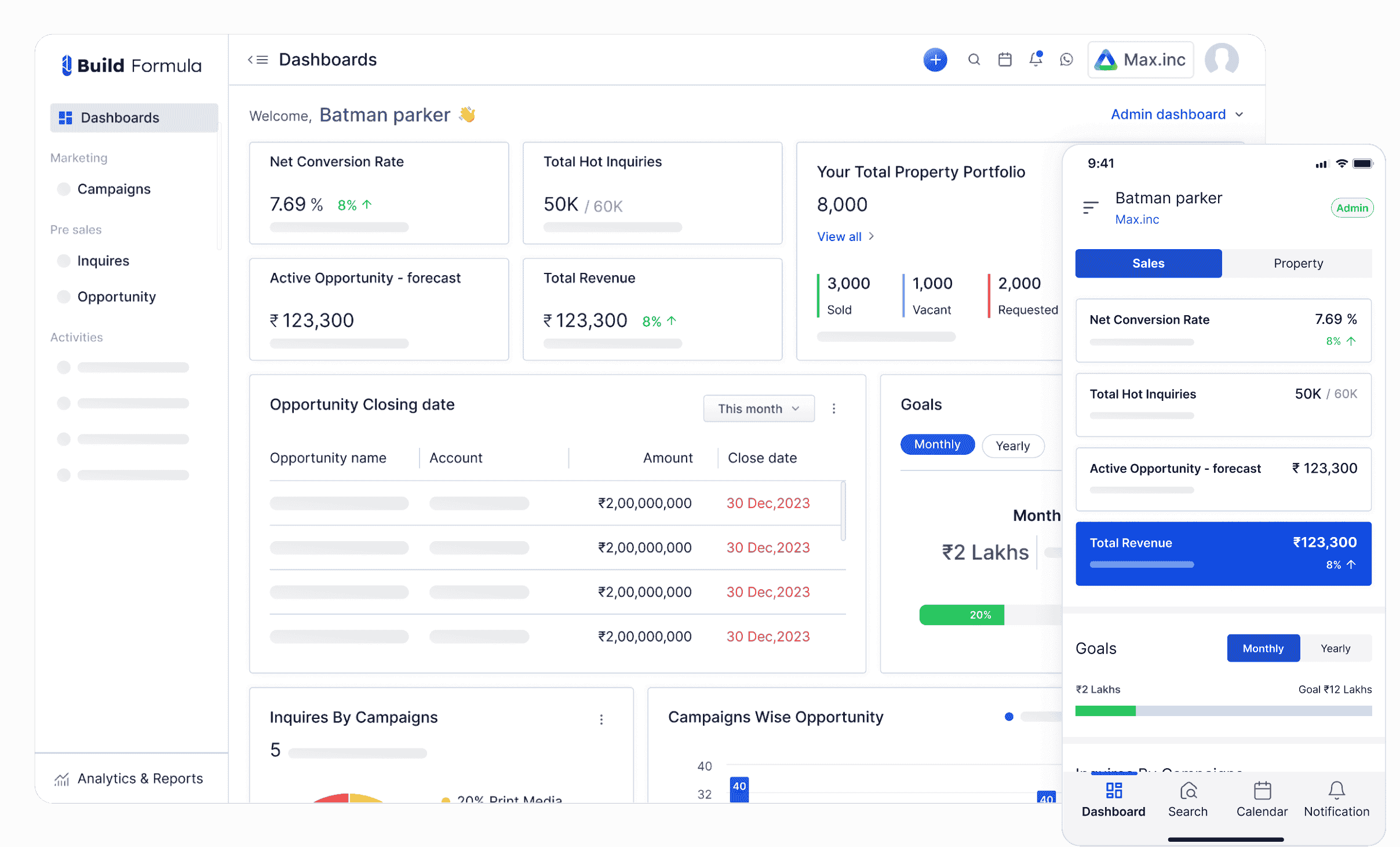Open WhatsApp chat icon in header
This screenshot has width=1400, height=847.
click(x=1066, y=60)
